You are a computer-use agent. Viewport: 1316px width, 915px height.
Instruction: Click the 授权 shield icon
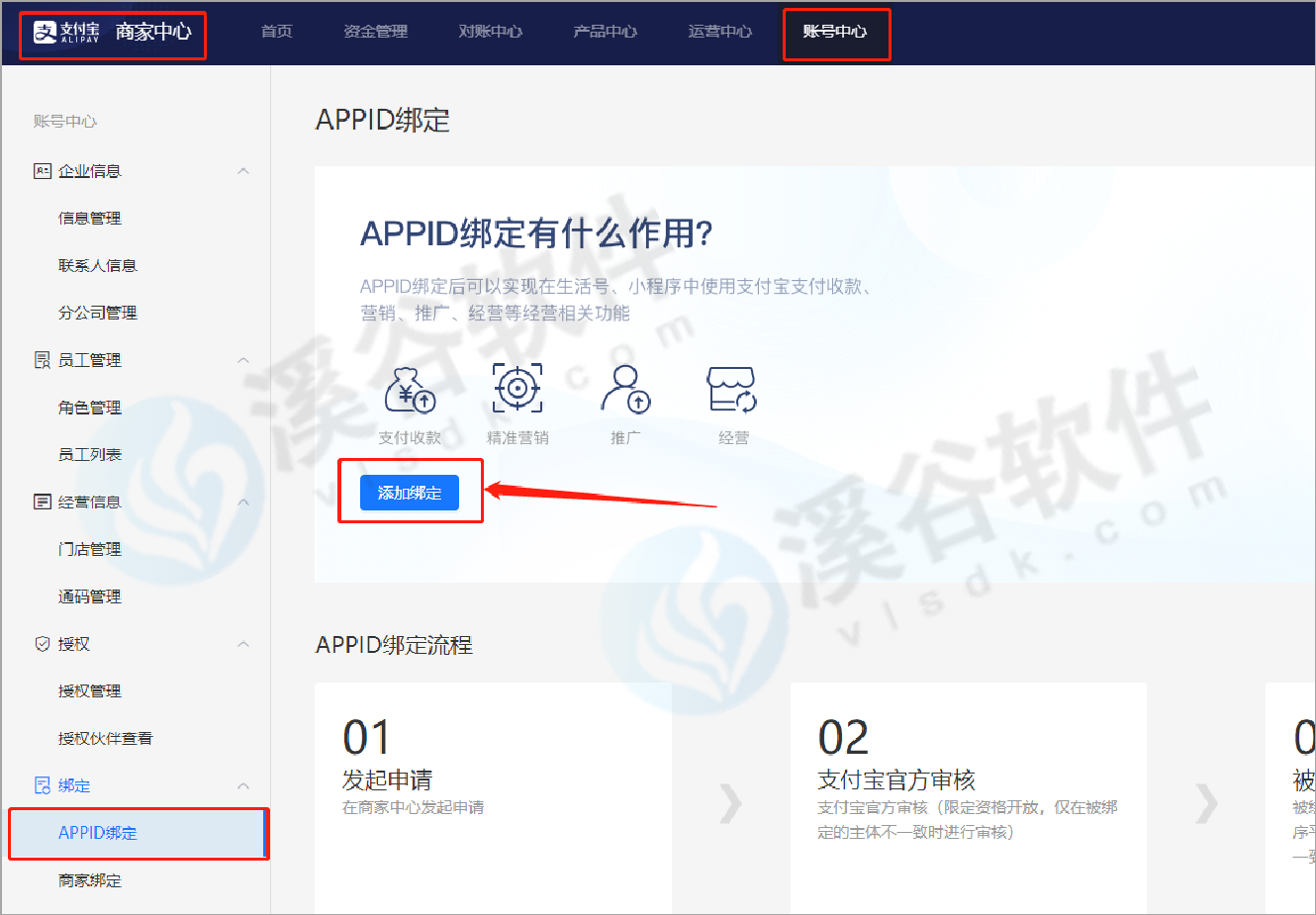43,644
